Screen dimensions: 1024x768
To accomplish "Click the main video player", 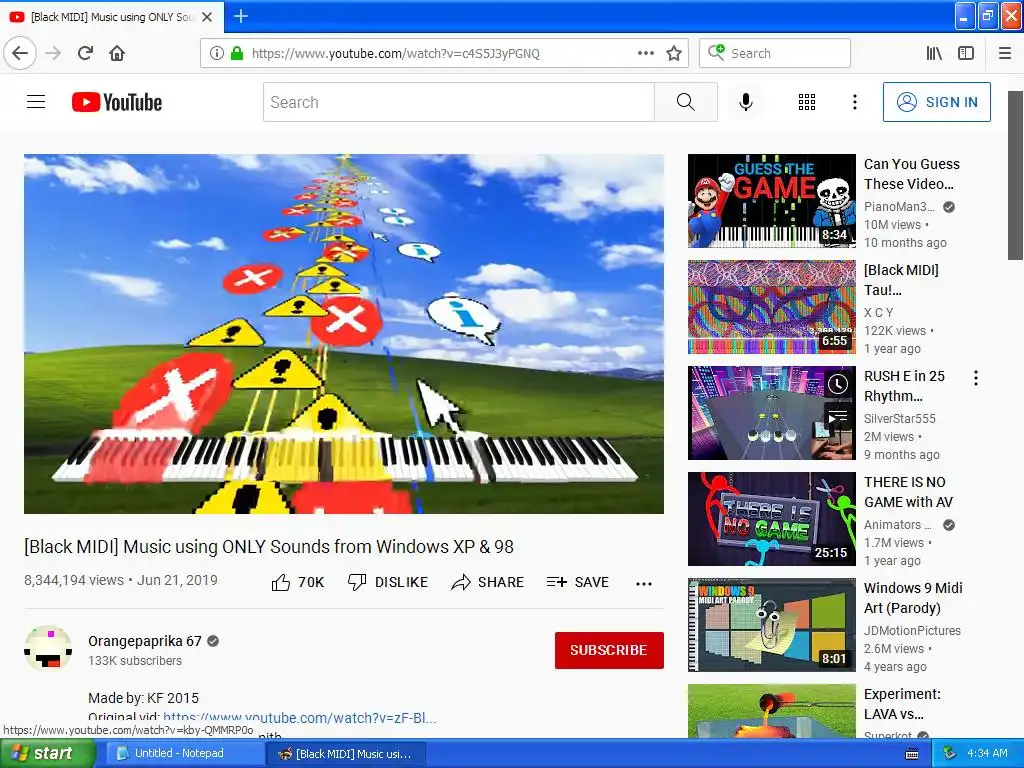I will coord(344,334).
